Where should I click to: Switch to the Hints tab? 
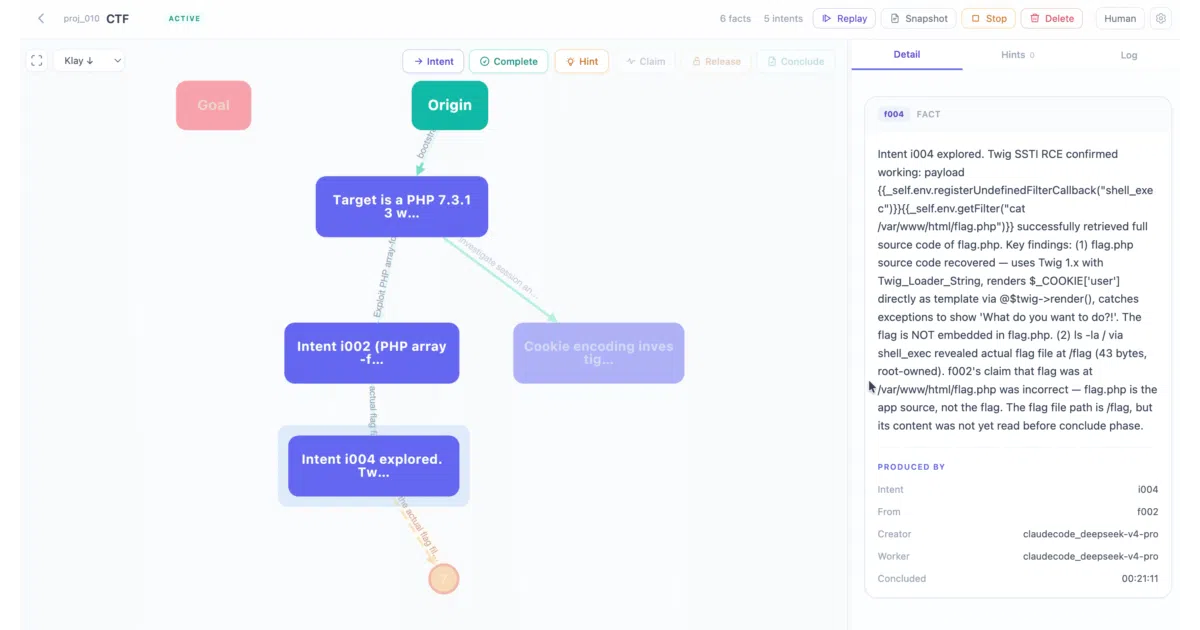pos(1018,55)
